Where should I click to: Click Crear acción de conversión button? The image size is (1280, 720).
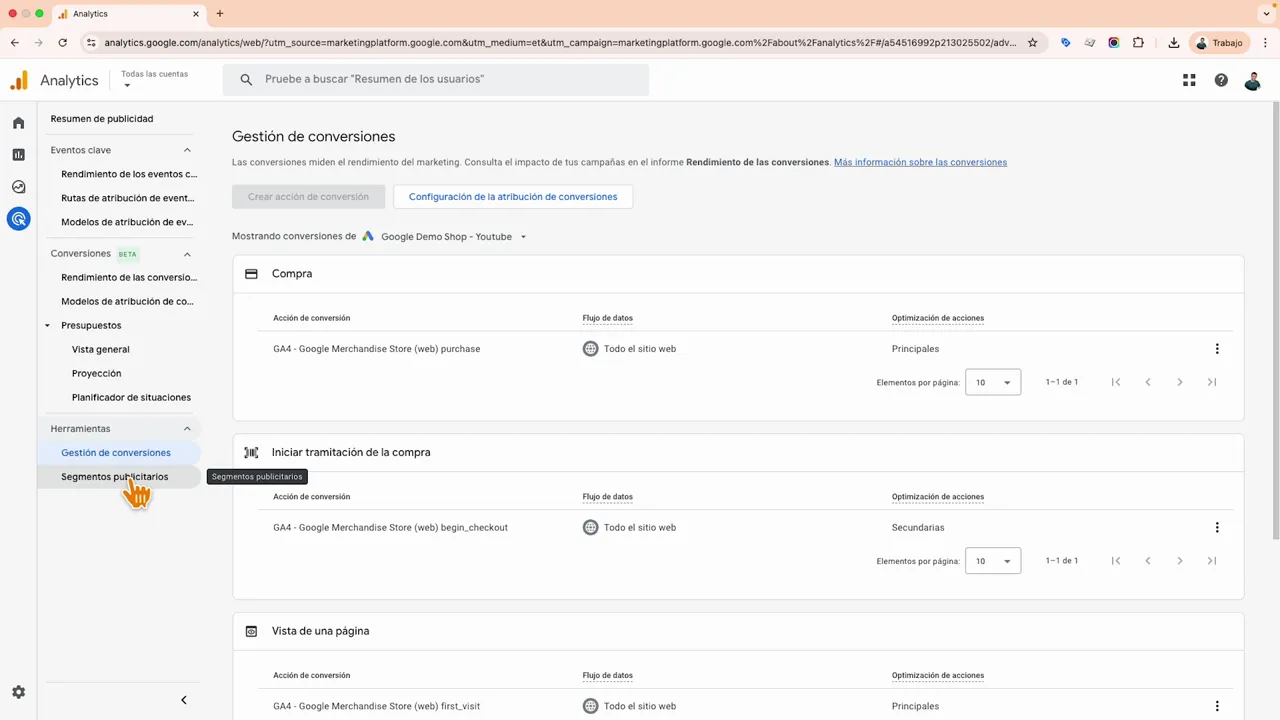(x=308, y=197)
